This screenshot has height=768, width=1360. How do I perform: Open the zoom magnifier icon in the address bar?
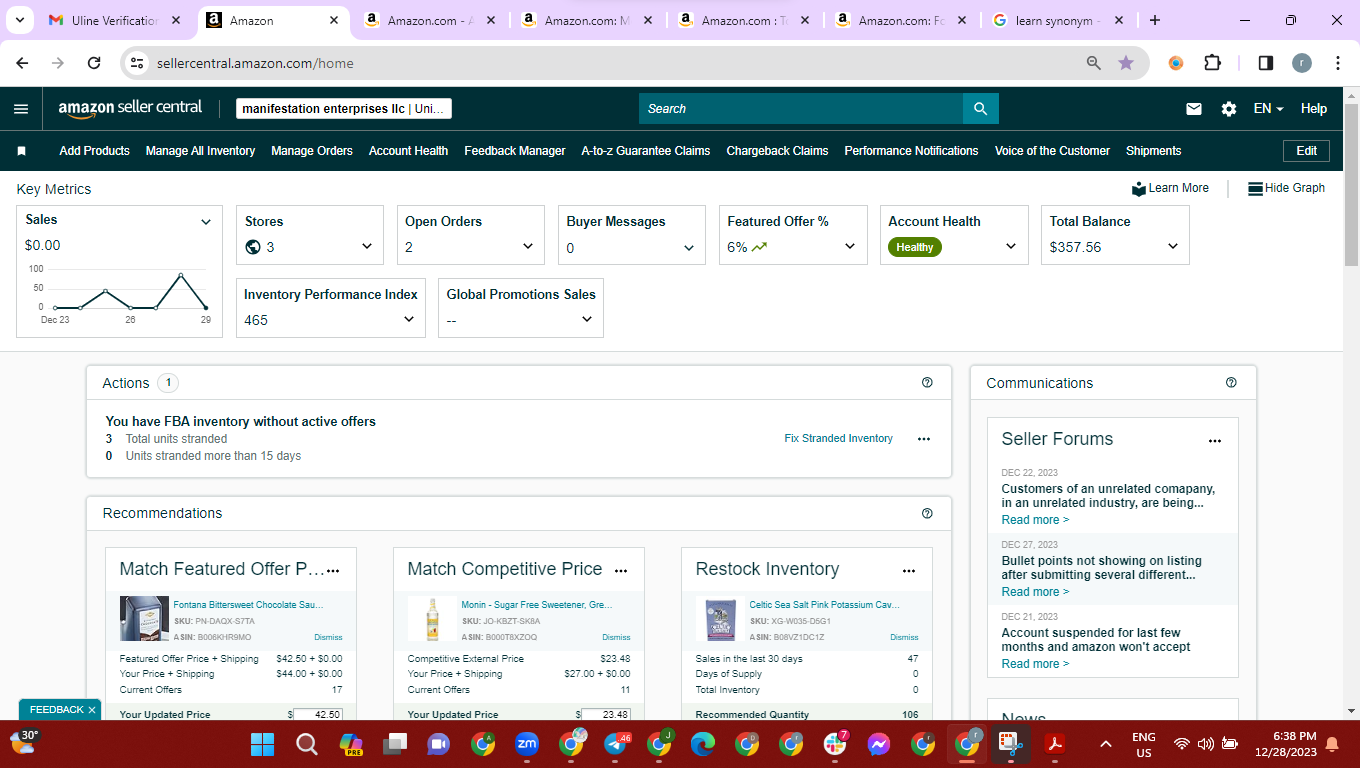(x=1094, y=63)
